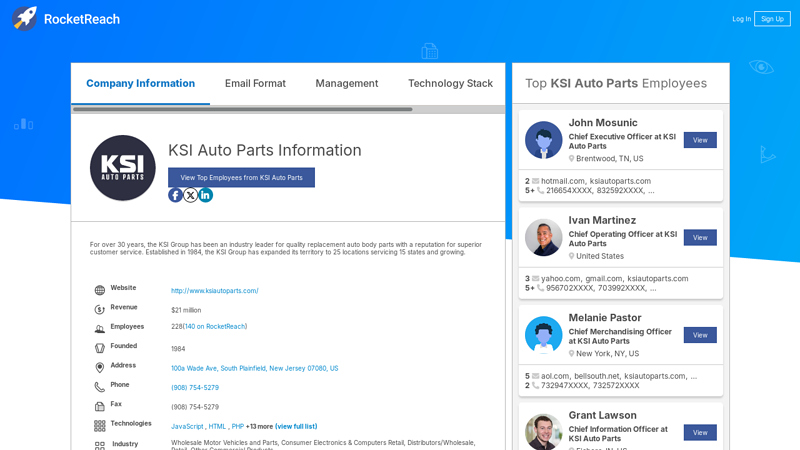Click the email icon in Ivan Martinez's card
This screenshot has width=800, height=450.
[x=535, y=279]
